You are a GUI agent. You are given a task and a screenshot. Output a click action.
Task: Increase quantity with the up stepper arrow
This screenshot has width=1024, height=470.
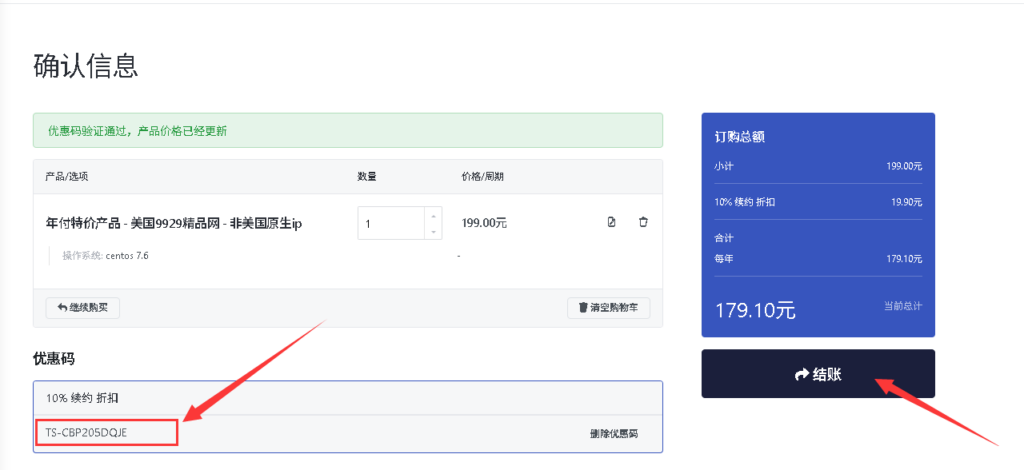tap(432, 215)
